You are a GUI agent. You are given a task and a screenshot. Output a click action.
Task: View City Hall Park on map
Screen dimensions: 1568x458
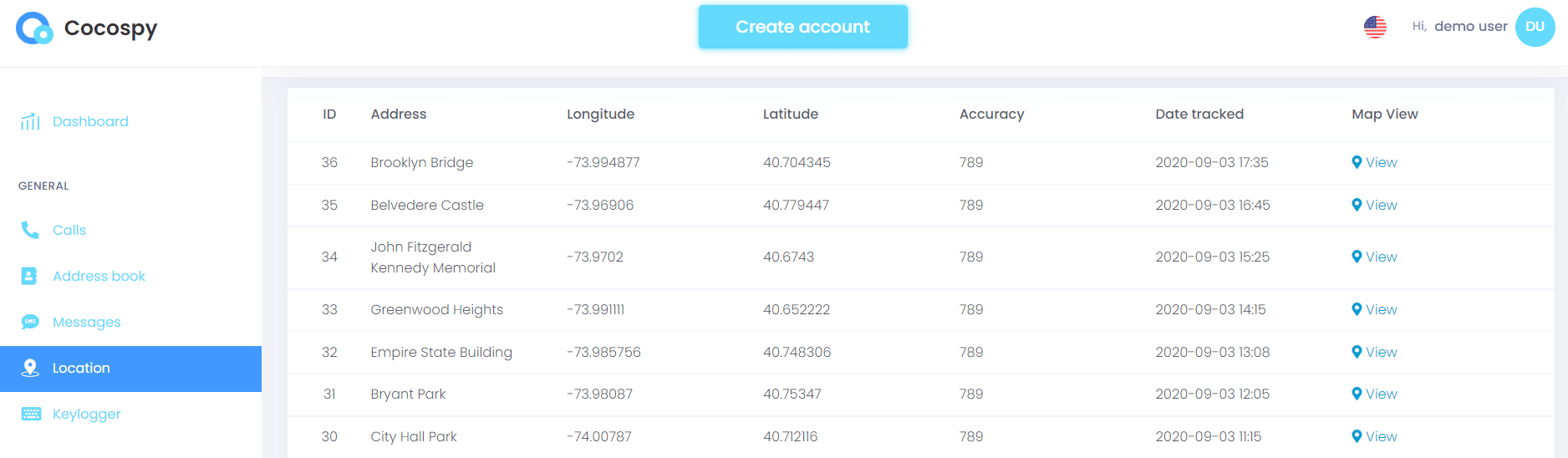coord(1381,436)
